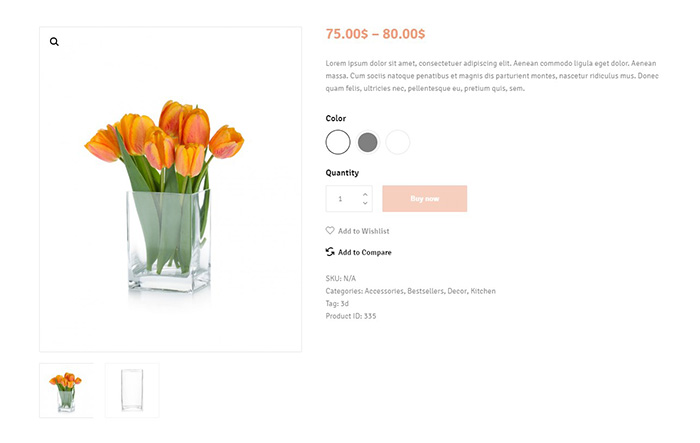Screen dimensions: 700x443
Task: Focus the quantity input field
Action: click(x=349, y=198)
